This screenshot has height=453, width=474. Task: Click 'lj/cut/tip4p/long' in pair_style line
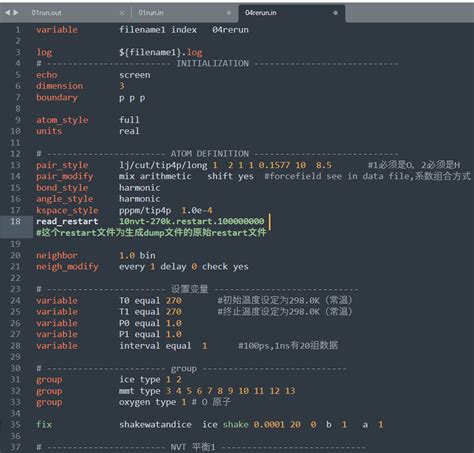[163, 165]
